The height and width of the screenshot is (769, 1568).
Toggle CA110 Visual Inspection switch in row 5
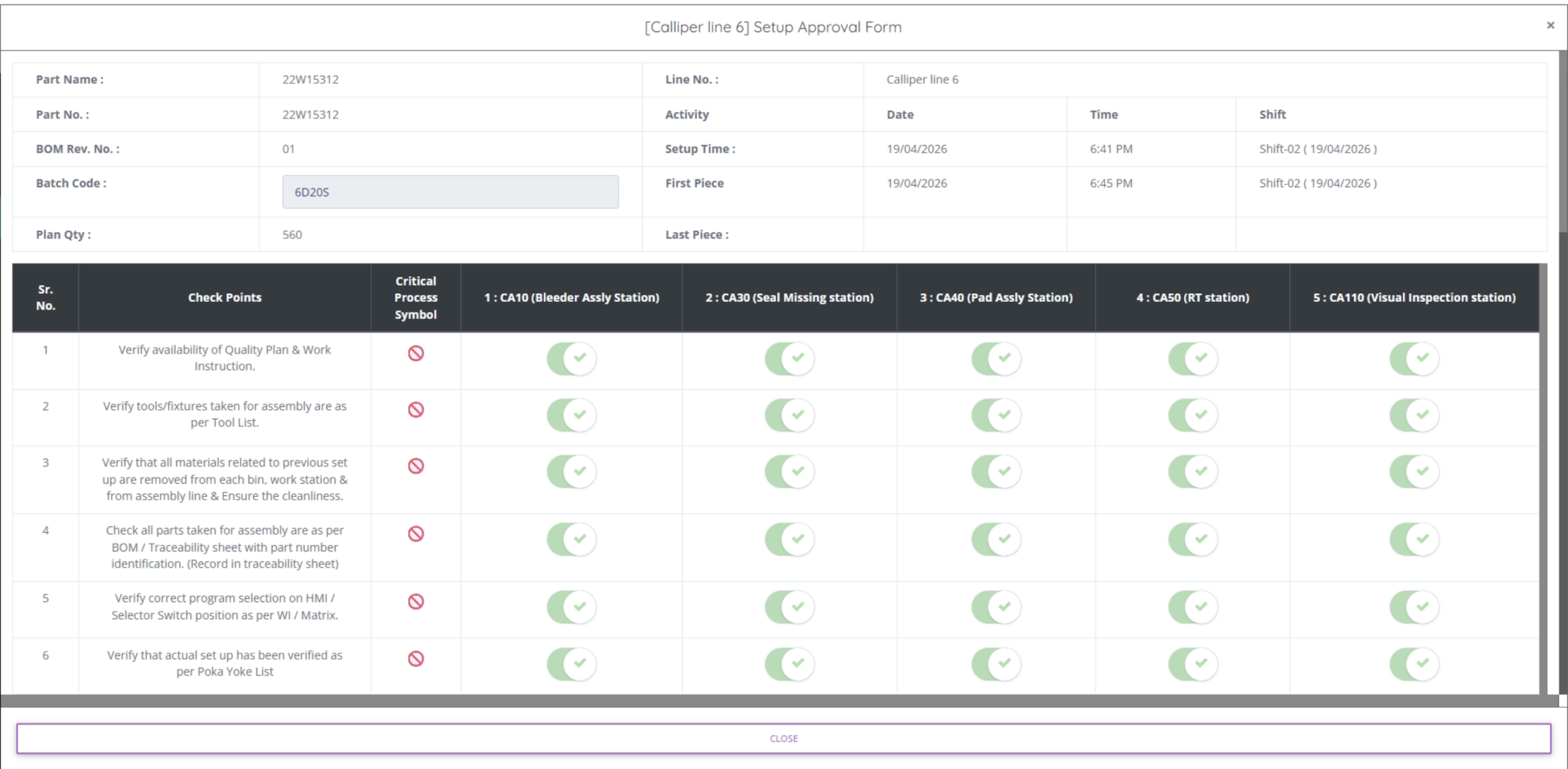1414,607
